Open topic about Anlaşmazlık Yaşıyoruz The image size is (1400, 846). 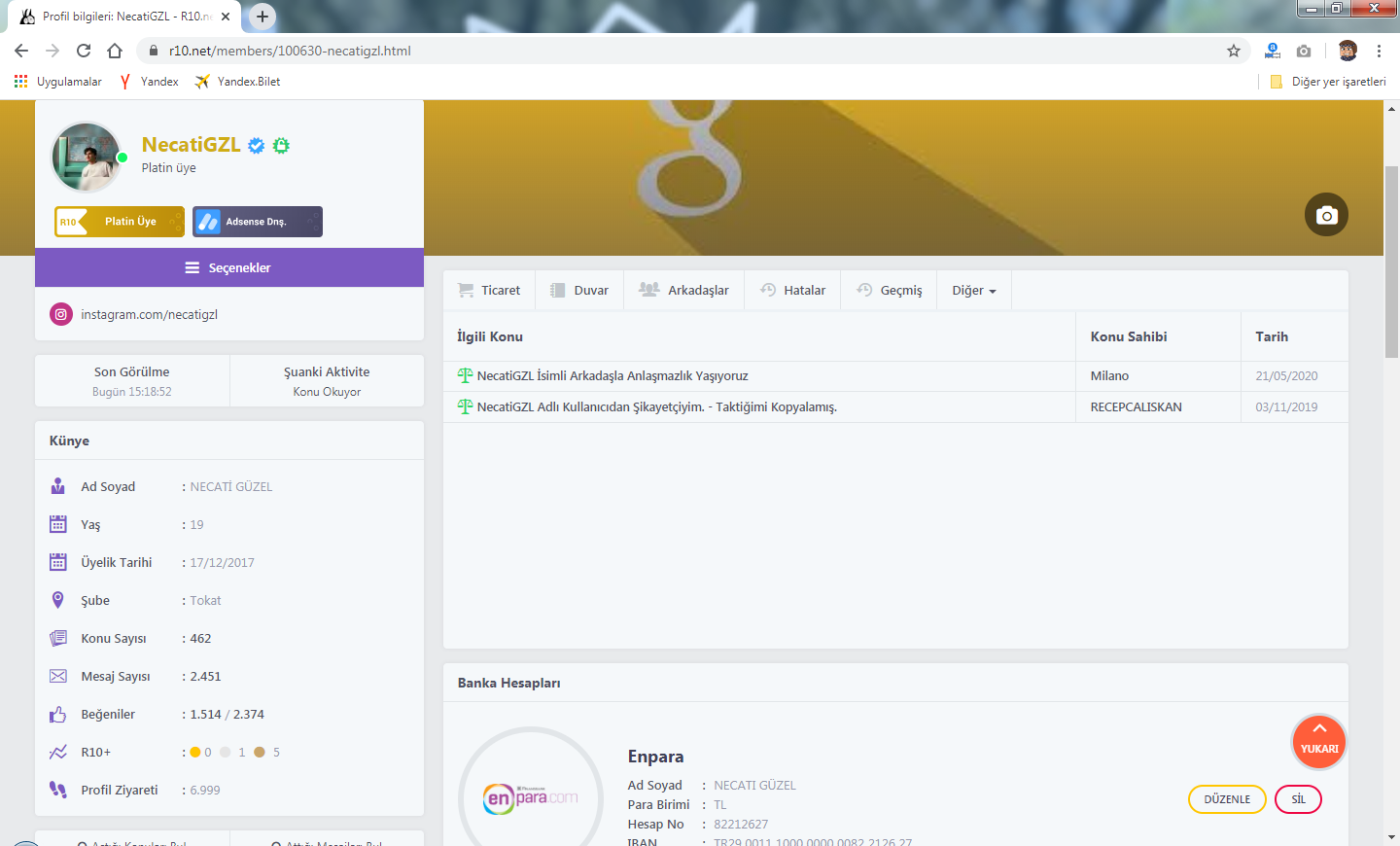612,375
